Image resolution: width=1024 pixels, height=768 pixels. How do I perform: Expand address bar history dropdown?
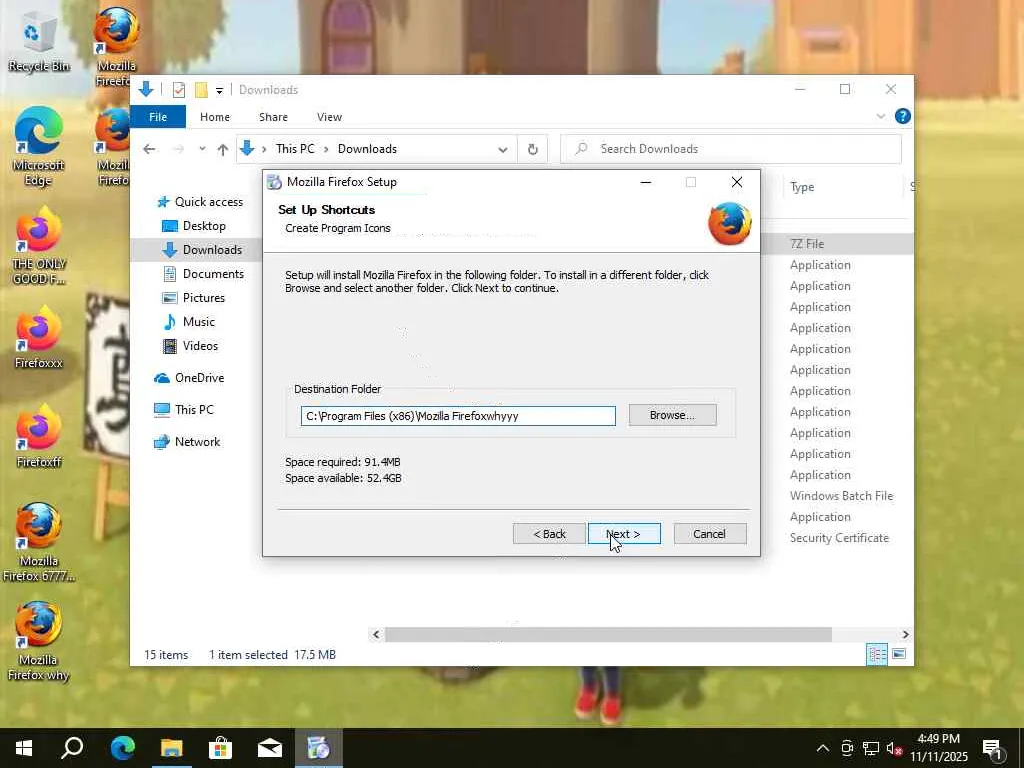503,150
